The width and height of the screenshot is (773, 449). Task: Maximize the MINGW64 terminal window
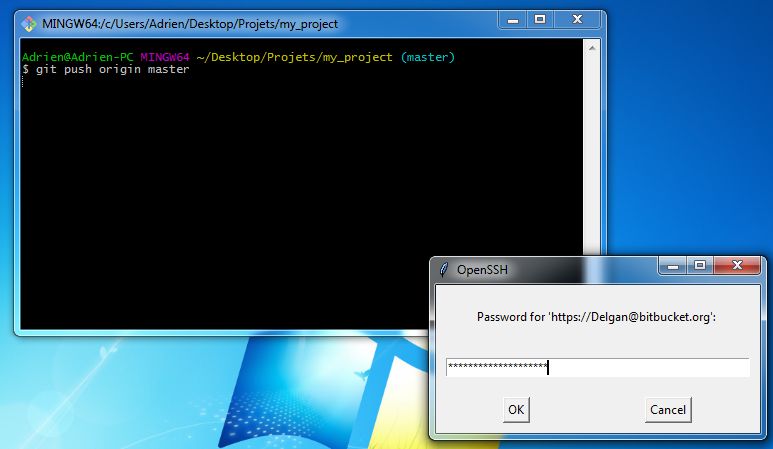pyautogui.click(x=540, y=20)
